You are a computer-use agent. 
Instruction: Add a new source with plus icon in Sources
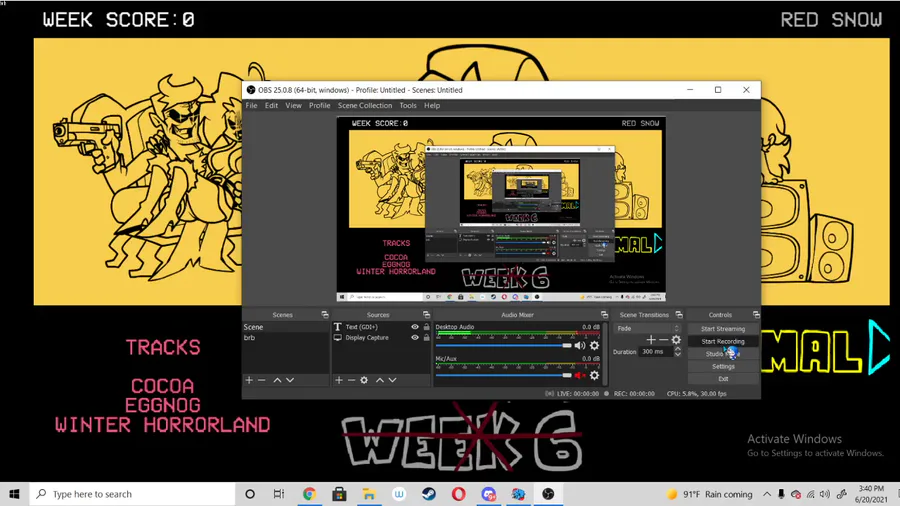pos(339,380)
